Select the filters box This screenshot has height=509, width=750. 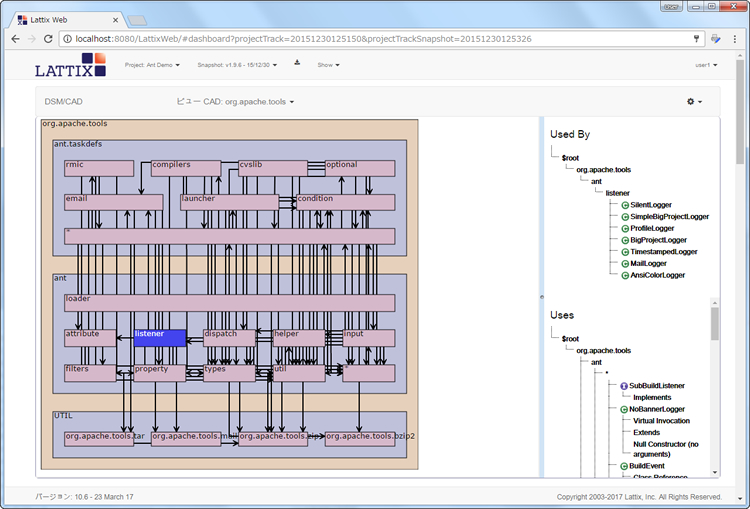coord(90,373)
